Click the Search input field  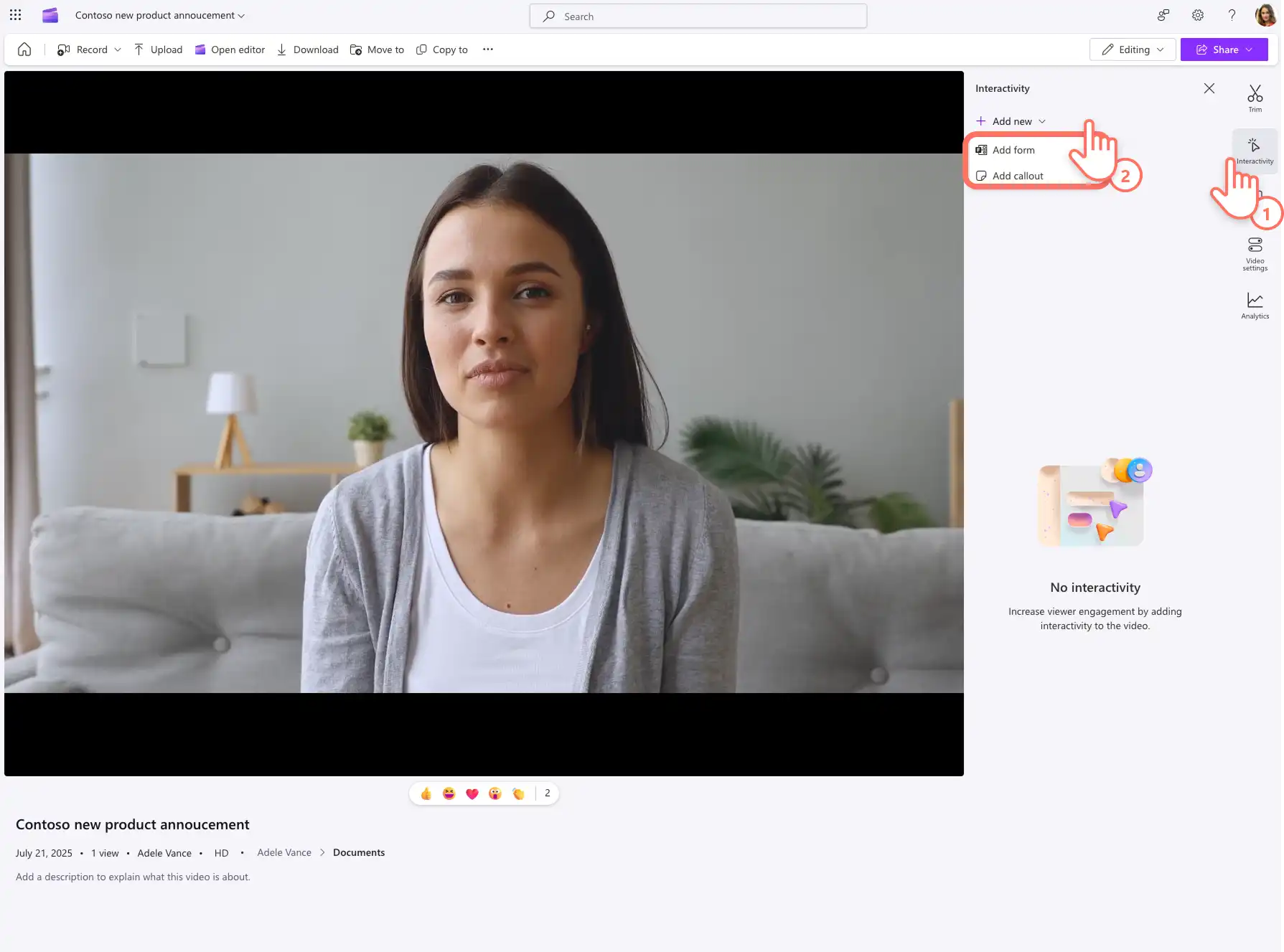point(698,16)
